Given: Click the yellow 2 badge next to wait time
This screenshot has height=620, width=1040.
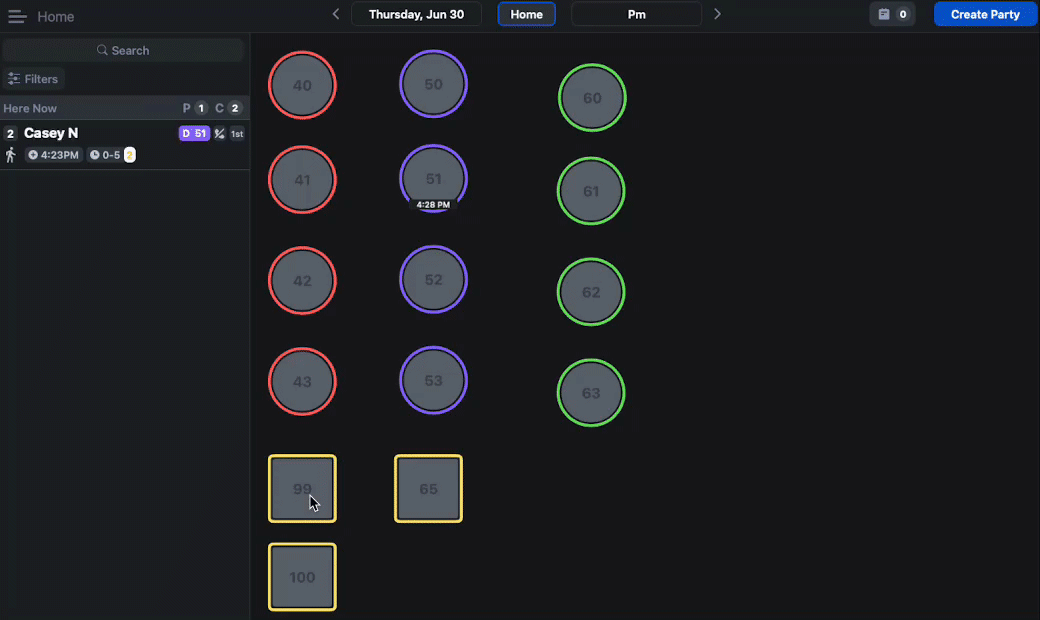Looking at the screenshot, I should 130,155.
